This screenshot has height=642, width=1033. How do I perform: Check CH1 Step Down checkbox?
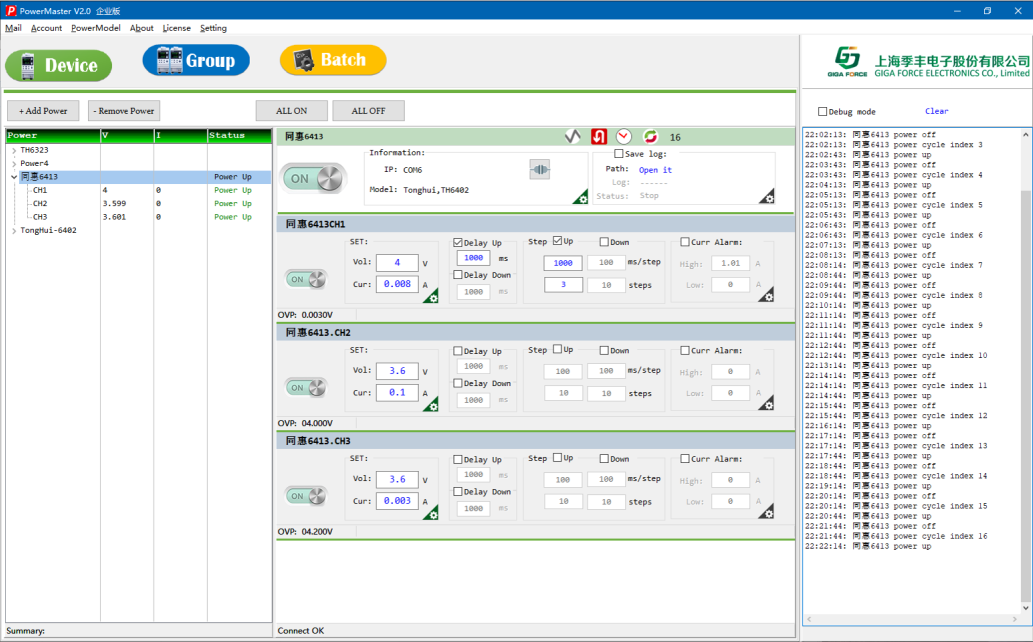click(x=604, y=242)
